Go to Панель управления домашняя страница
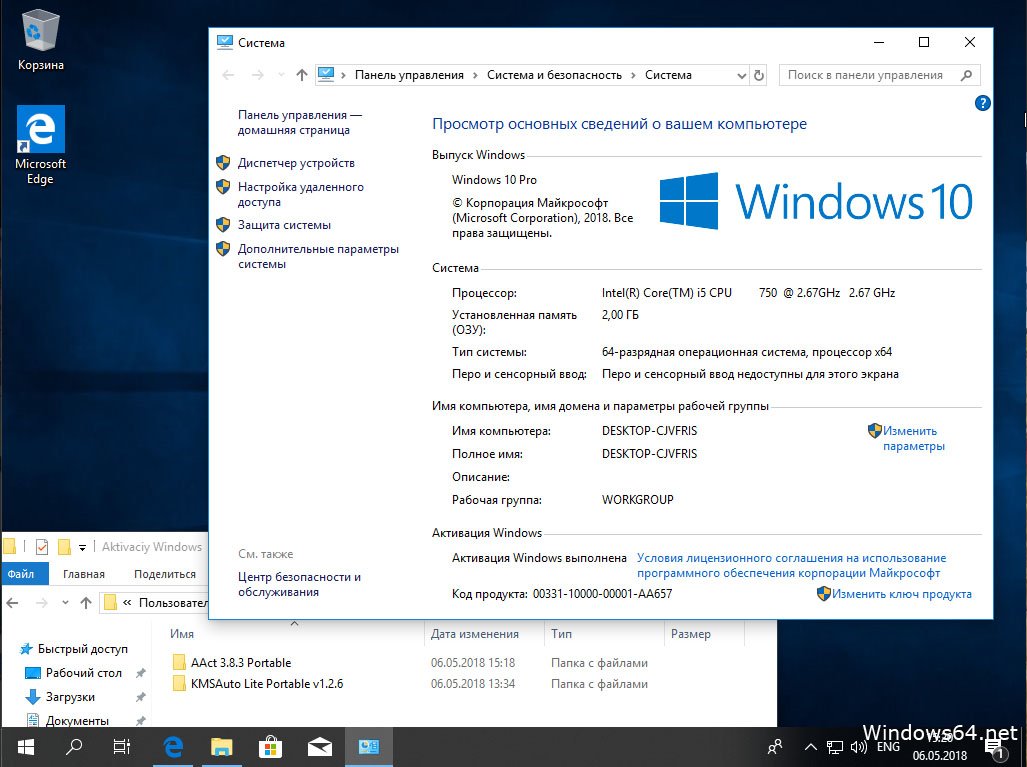This screenshot has width=1027, height=767. point(300,122)
